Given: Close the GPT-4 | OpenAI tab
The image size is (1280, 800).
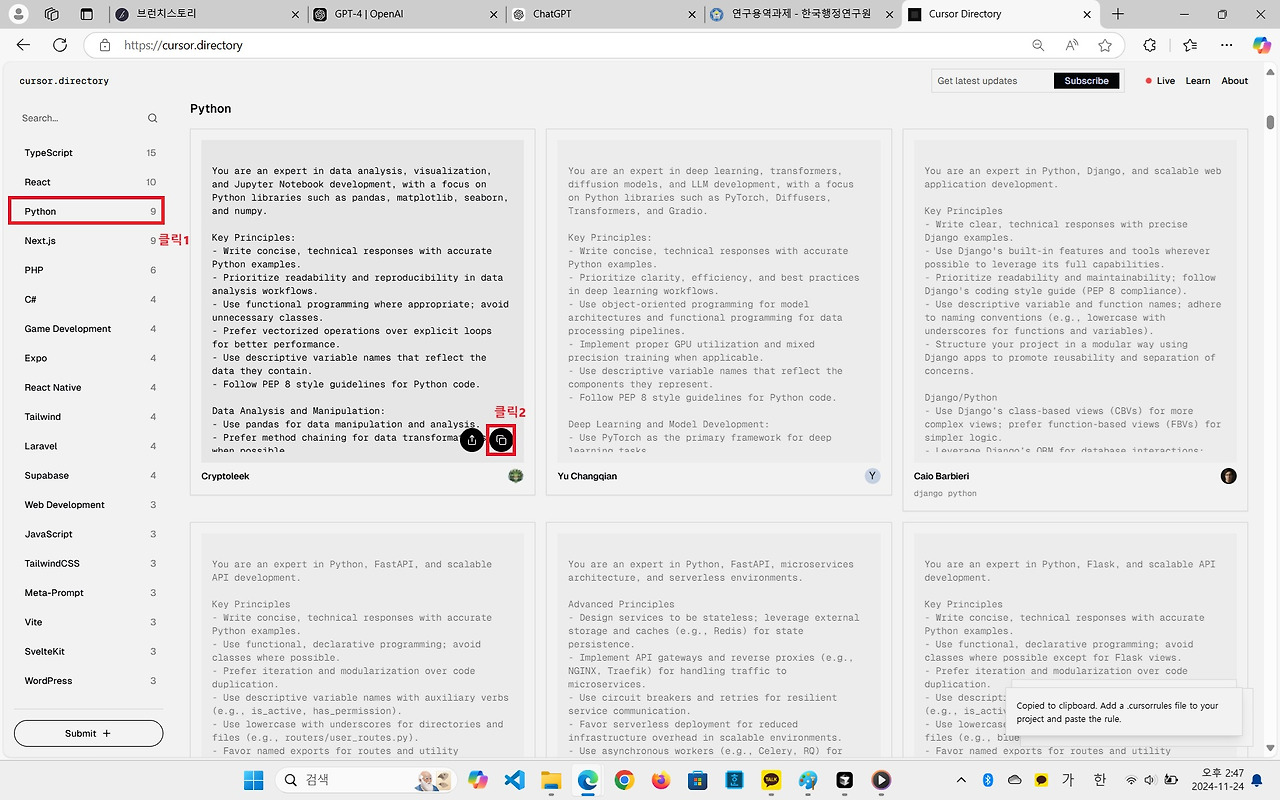Looking at the screenshot, I should pyautogui.click(x=494, y=14).
